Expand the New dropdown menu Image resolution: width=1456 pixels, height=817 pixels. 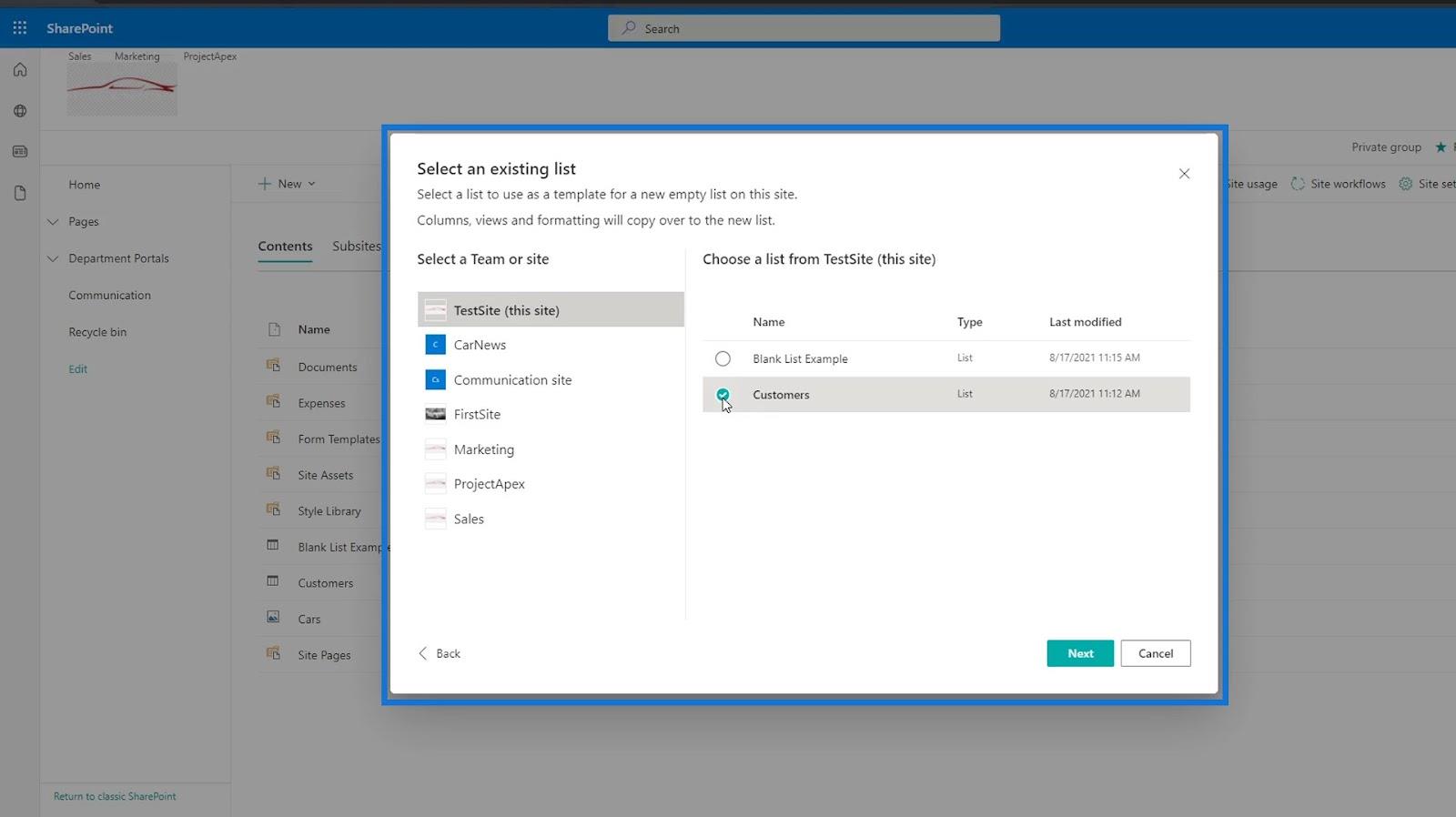pyautogui.click(x=288, y=184)
